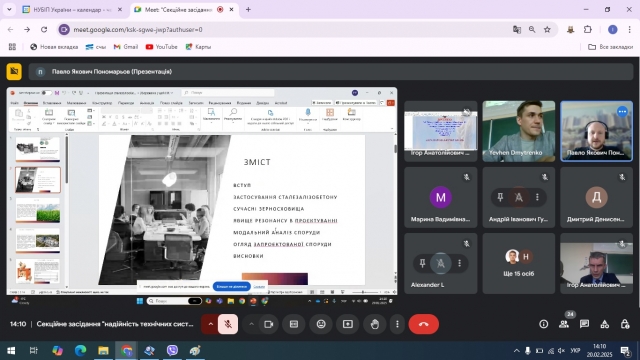This screenshot has height=360, width=640.
Task: Open the extensions puzzle icon
Action: (588, 29)
